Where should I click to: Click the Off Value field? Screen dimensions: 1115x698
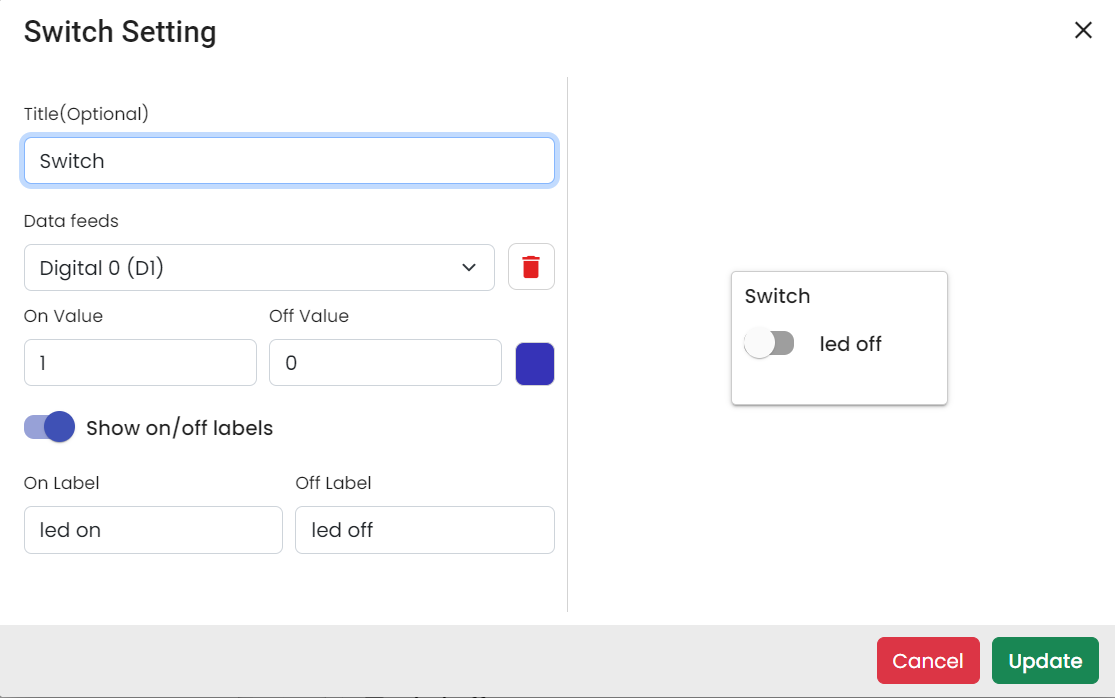[x=385, y=363]
